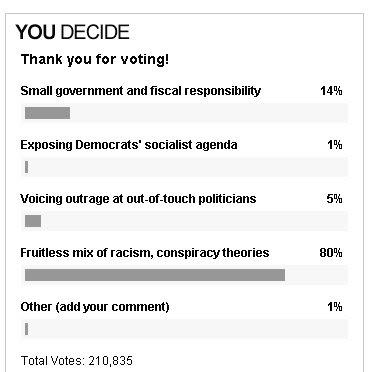Viewport: 388px width, 372px height.
Task: Select 'Exposing Democrats' socialist agenda' label
Action: pyautogui.click(x=129, y=145)
